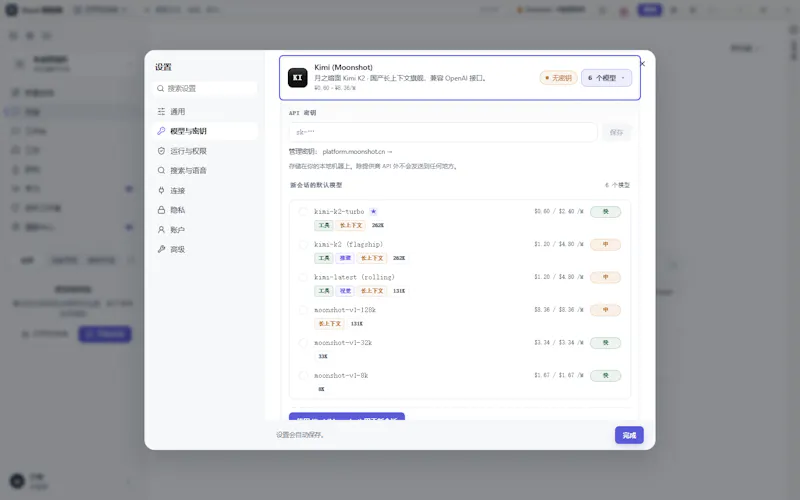Viewport: 800px width, 500px height.
Task: Click 长上下文 tag under moonshot-v1-128k
Action: coord(329,323)
